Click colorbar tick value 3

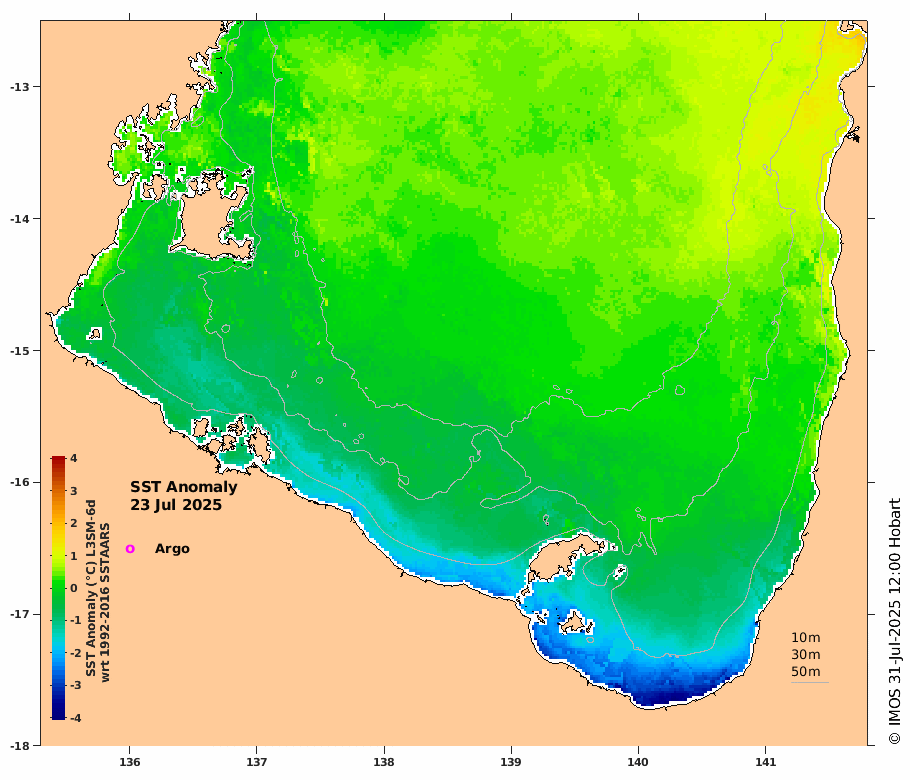tap(74, 491)
